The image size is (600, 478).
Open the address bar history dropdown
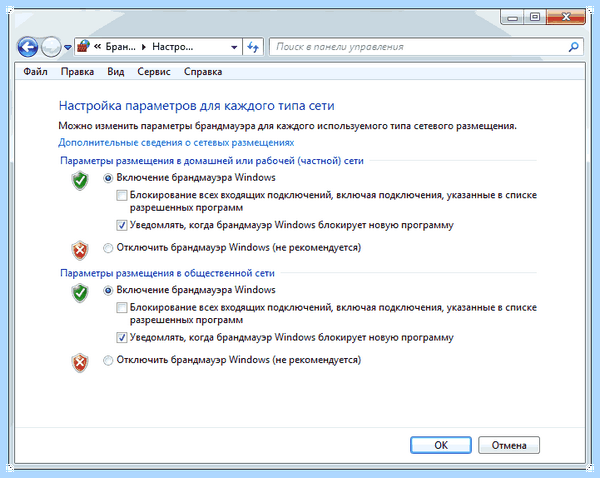pos(234,47)
